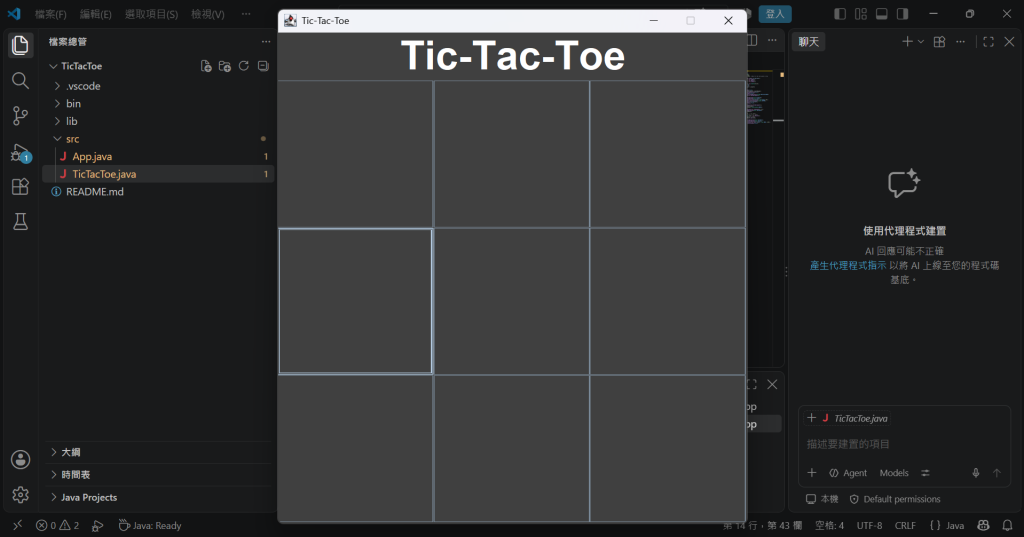This screenshot has width=1024, height=537.
Task: Open notifications bell in status bar
Action: (1008, 525)
